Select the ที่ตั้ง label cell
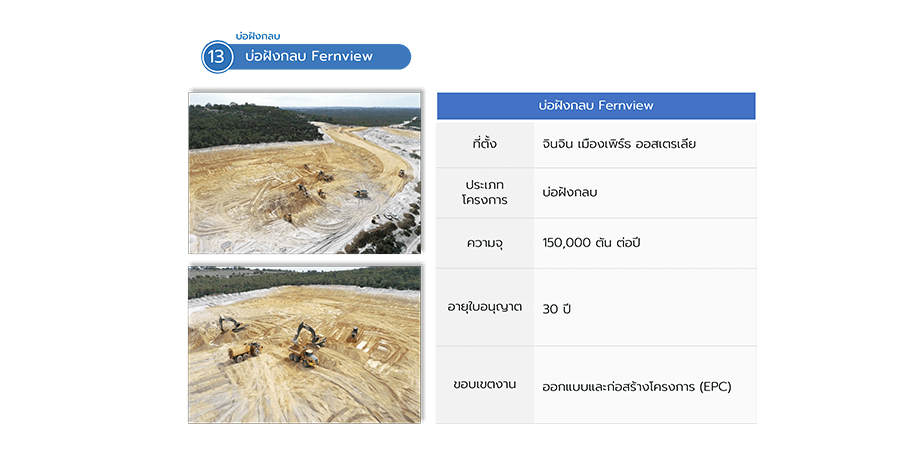900x460 pixels. 485,144
